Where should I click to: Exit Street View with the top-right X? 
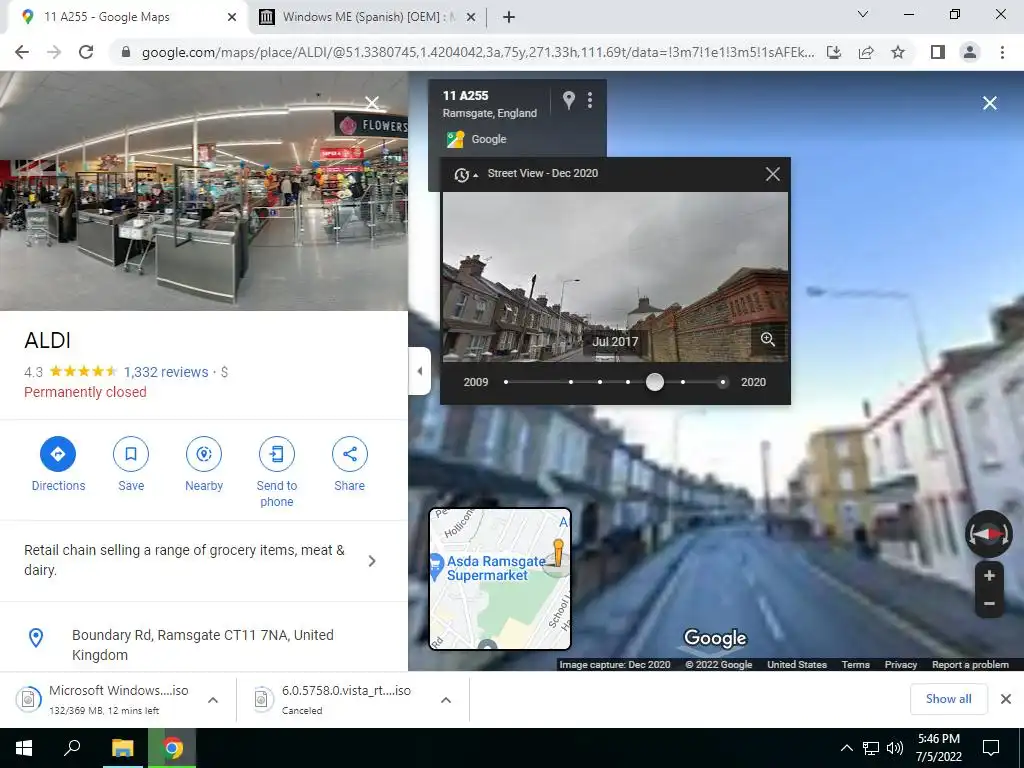[989, 103]
